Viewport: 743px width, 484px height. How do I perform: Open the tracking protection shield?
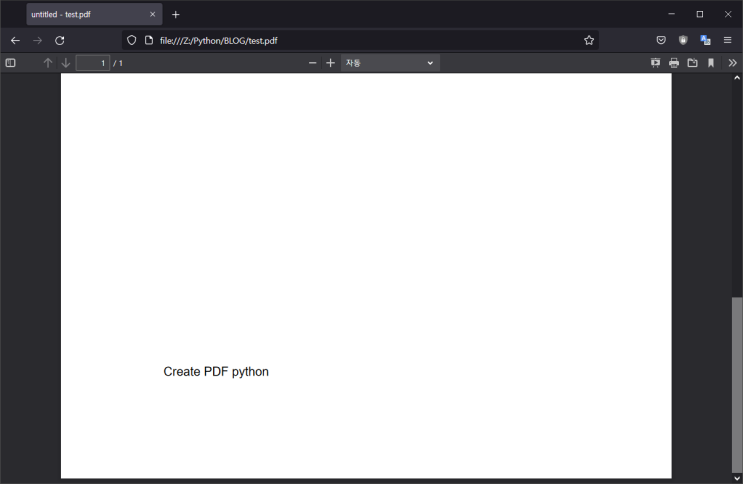pyautogui.click(x=132, y=40)
